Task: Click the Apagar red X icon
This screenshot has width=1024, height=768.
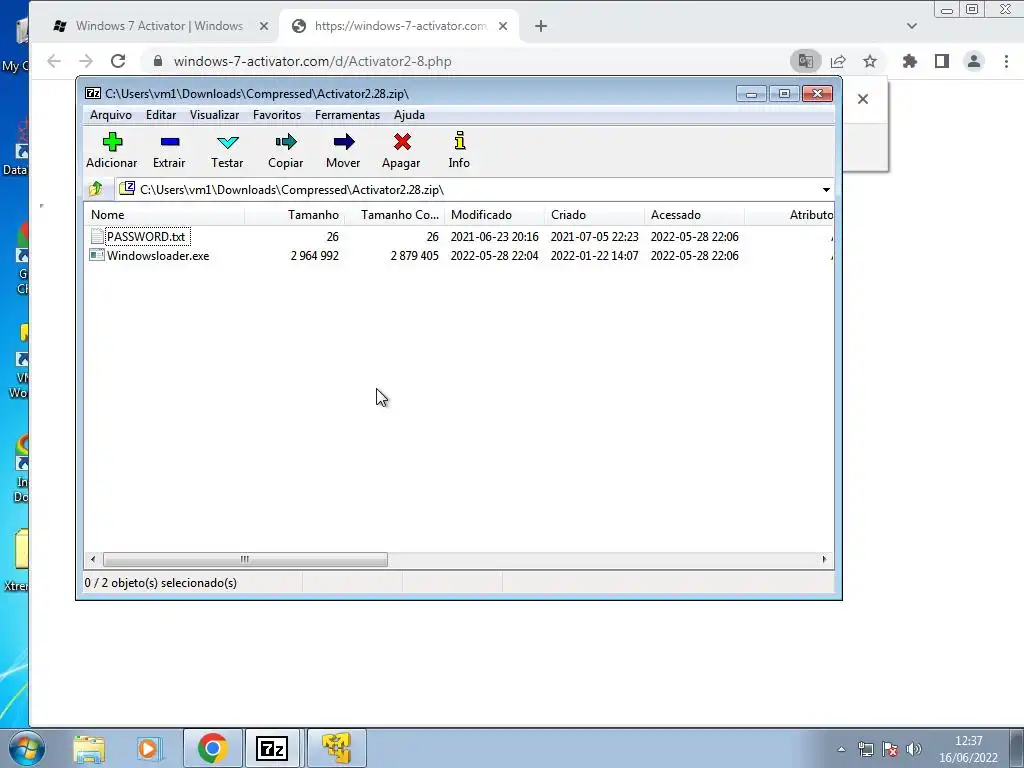Action: point(402,142)
